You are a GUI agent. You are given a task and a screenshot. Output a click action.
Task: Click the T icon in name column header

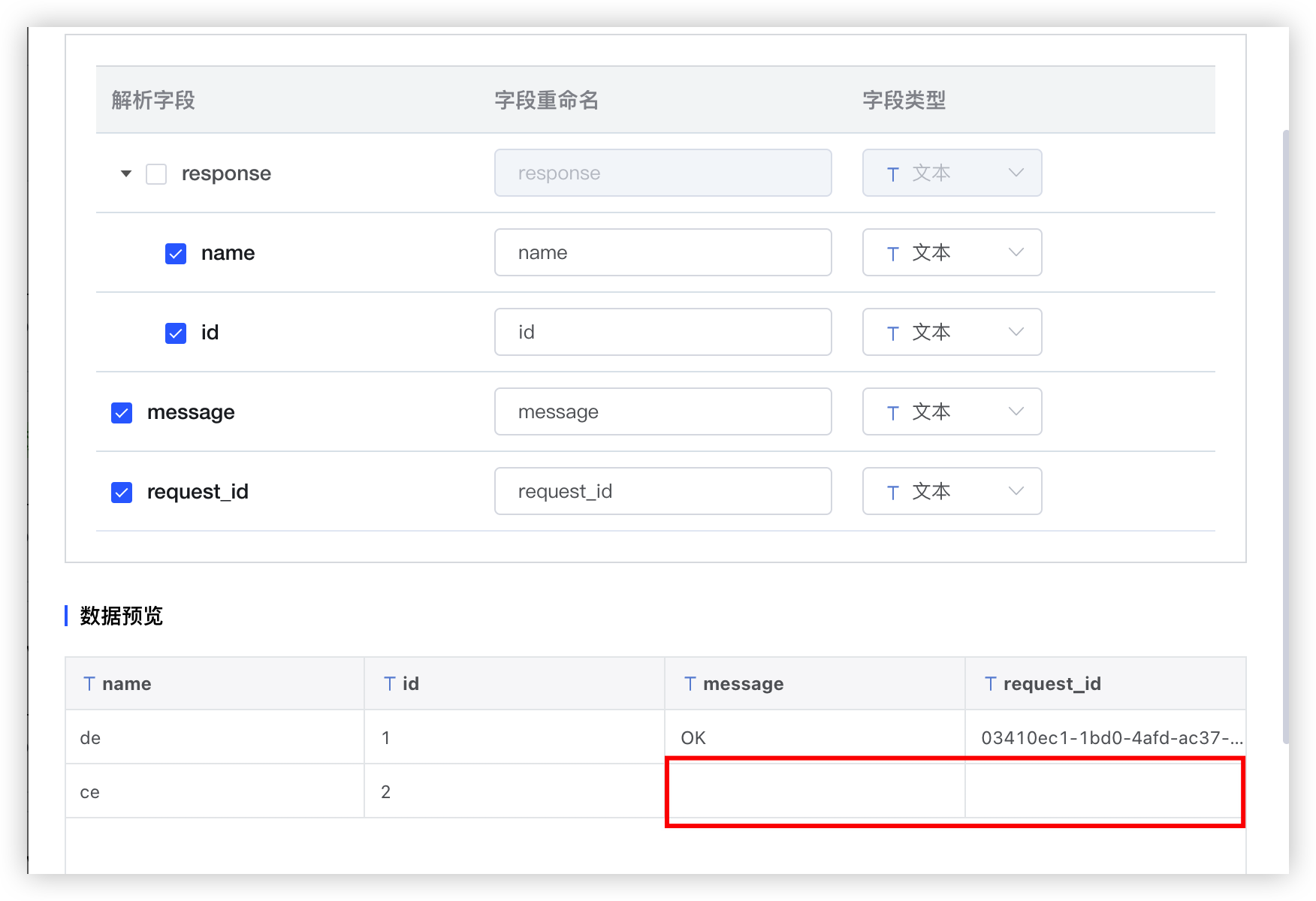point(89,683)
